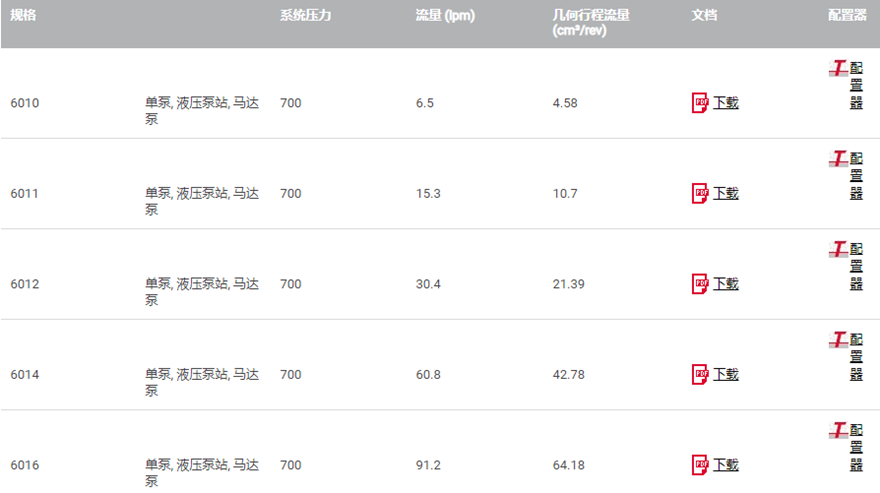Click the 下载 link in row 6014
Screen dimensions: 880x493
click(726, 374)
